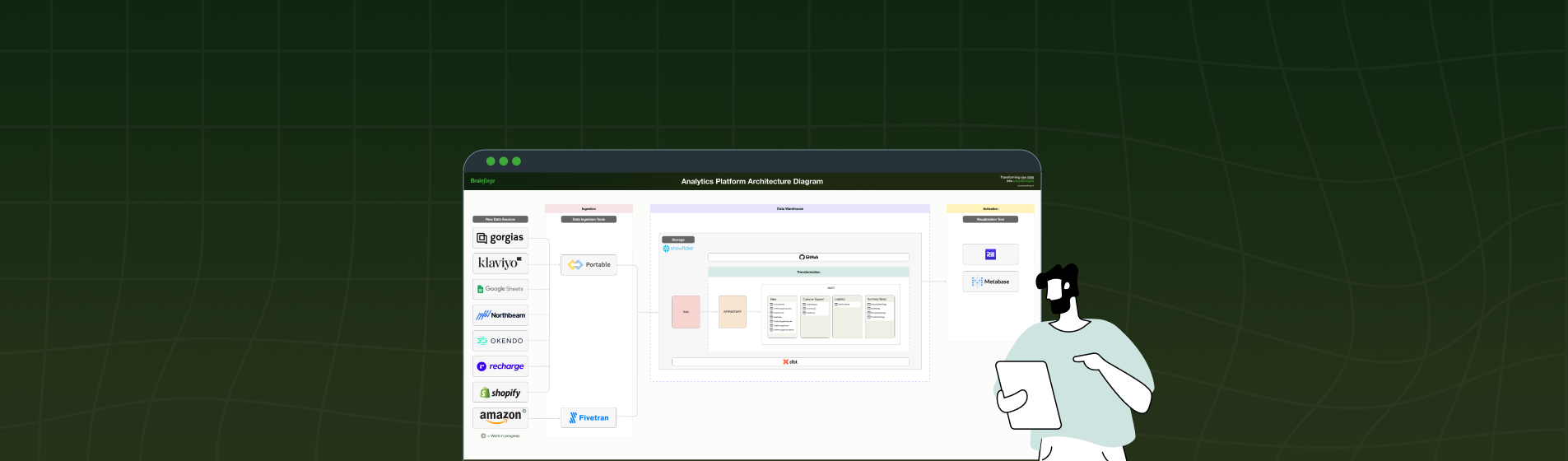
Task: Click the Analytics Platform Architecture Diagram title
Action: pyautogui.click(x=752, y=182)
